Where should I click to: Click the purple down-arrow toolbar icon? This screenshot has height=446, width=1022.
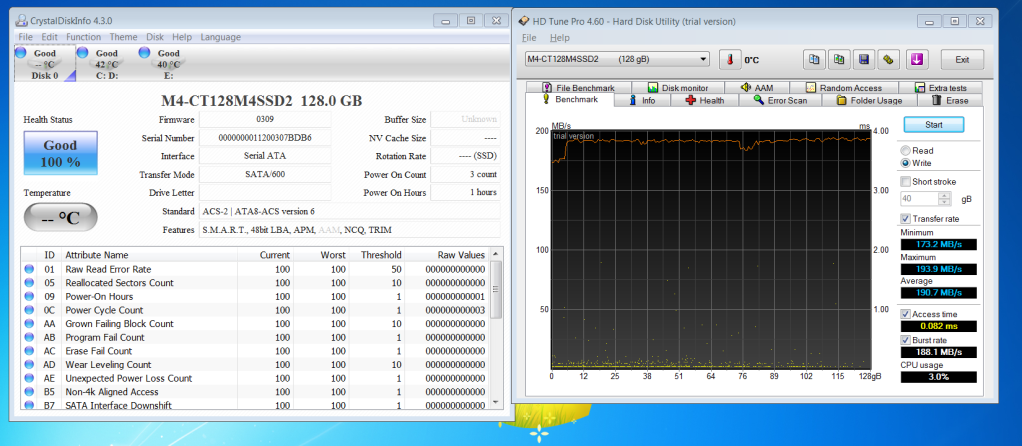point(915,59)
